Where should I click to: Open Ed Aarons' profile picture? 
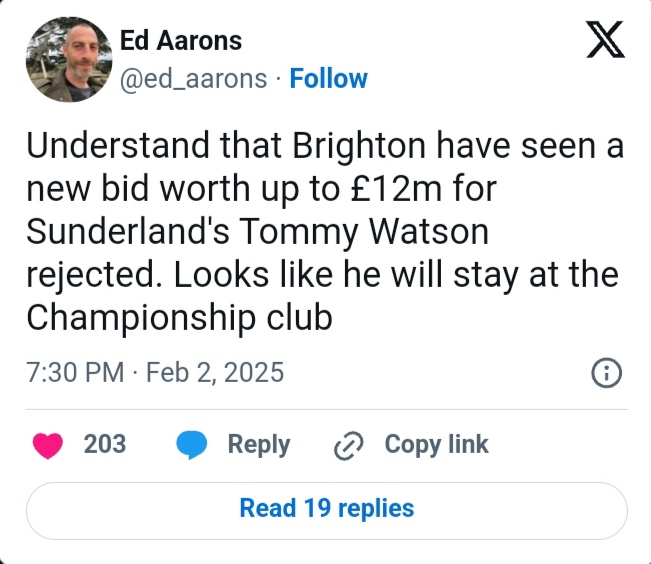click(66, 60)
